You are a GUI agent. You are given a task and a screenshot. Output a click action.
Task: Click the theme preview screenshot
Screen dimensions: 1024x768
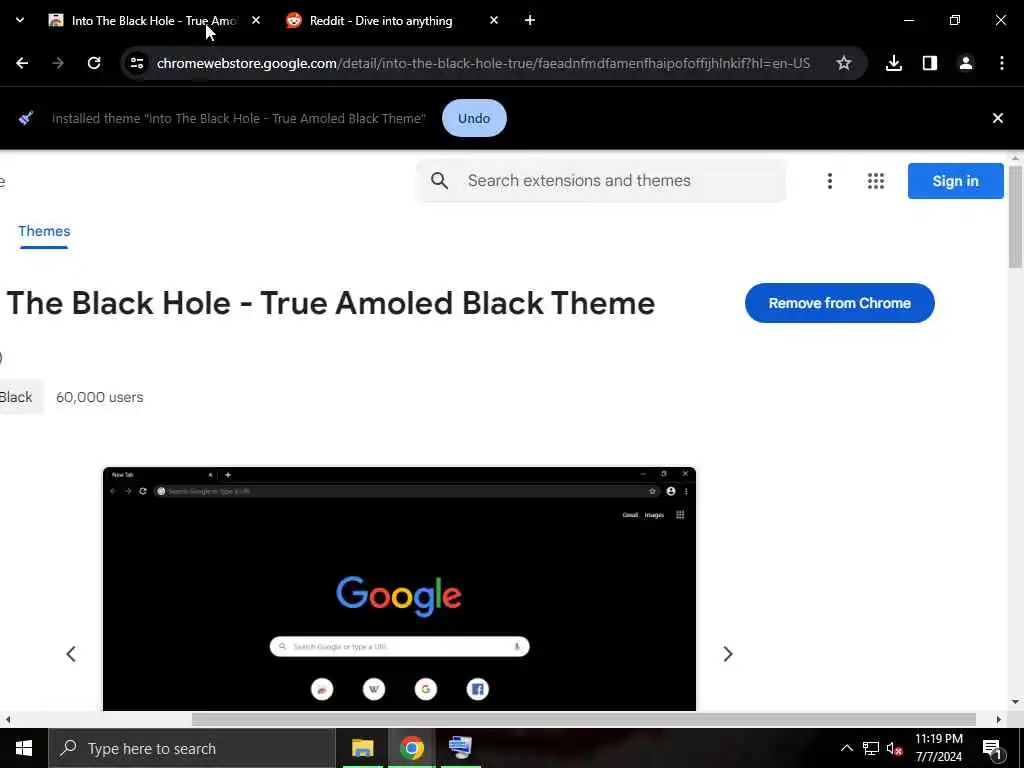399,588
